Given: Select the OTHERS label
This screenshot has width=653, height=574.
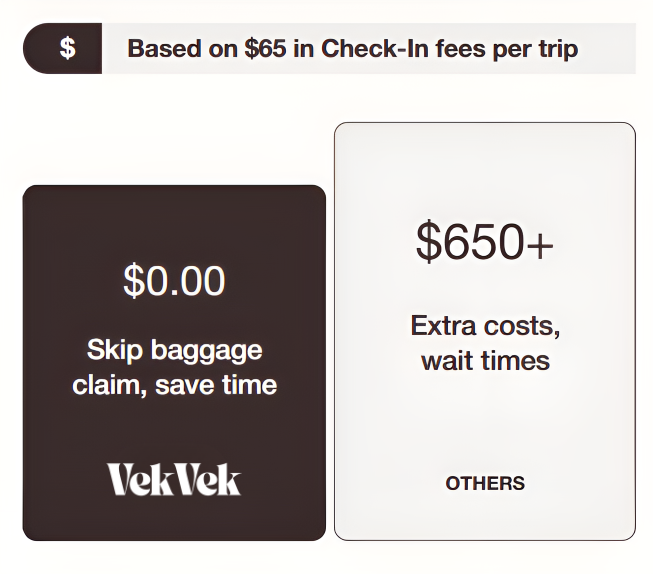Looking at the screenshot, I should tap(485, 483).
